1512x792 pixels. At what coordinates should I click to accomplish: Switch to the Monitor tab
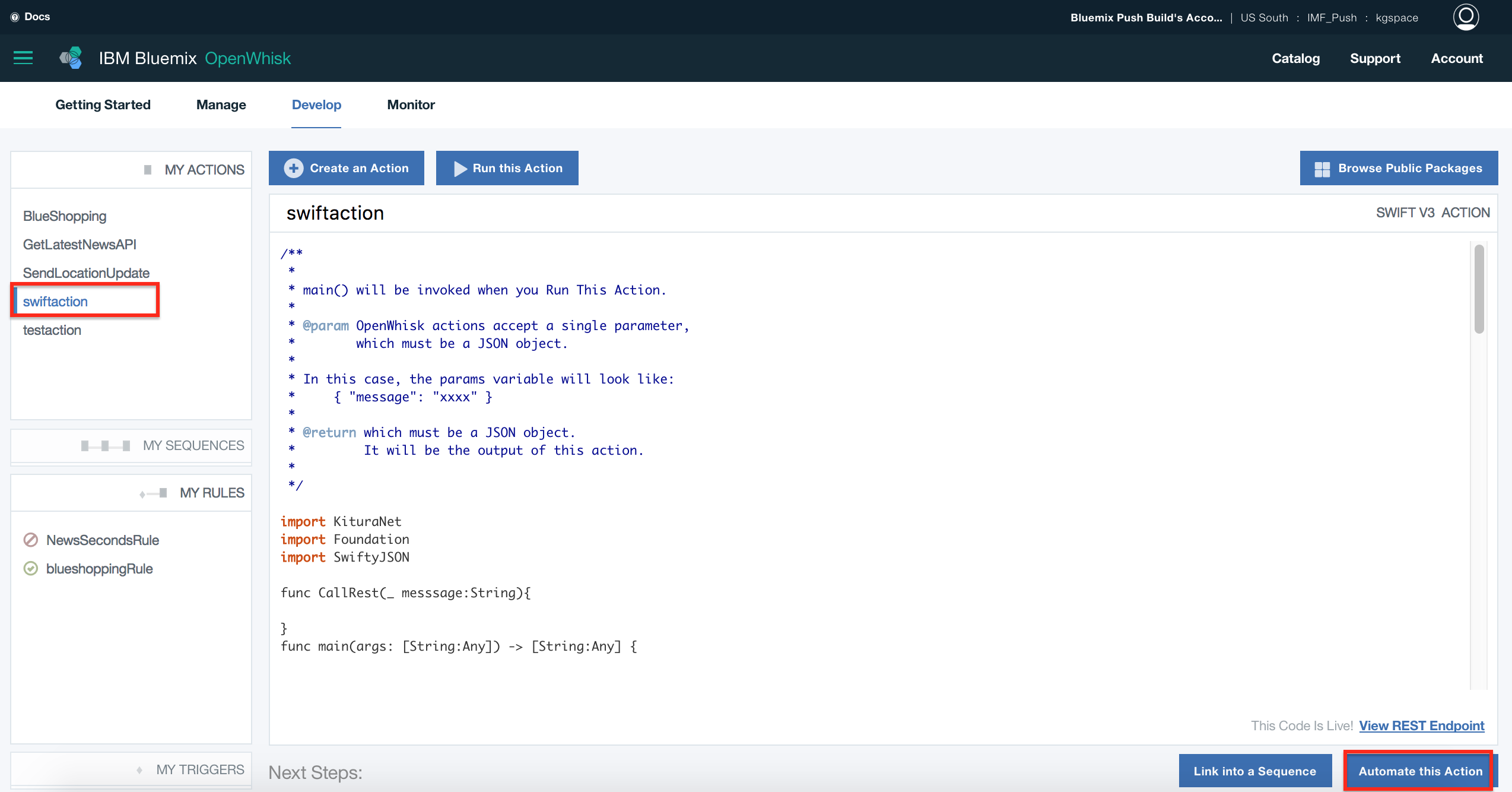click(411, 104)
